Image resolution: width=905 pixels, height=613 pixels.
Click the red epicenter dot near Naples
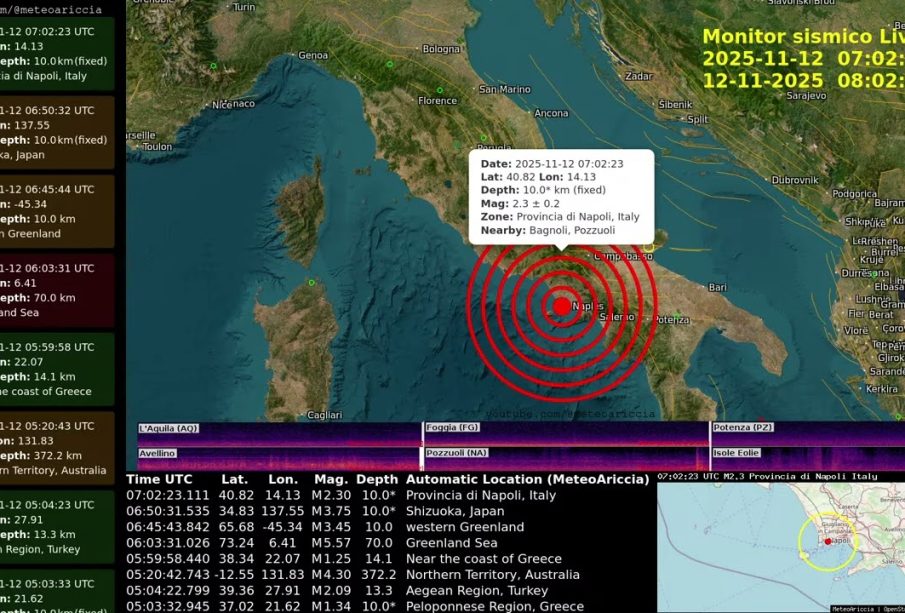(x=562, y=306)
